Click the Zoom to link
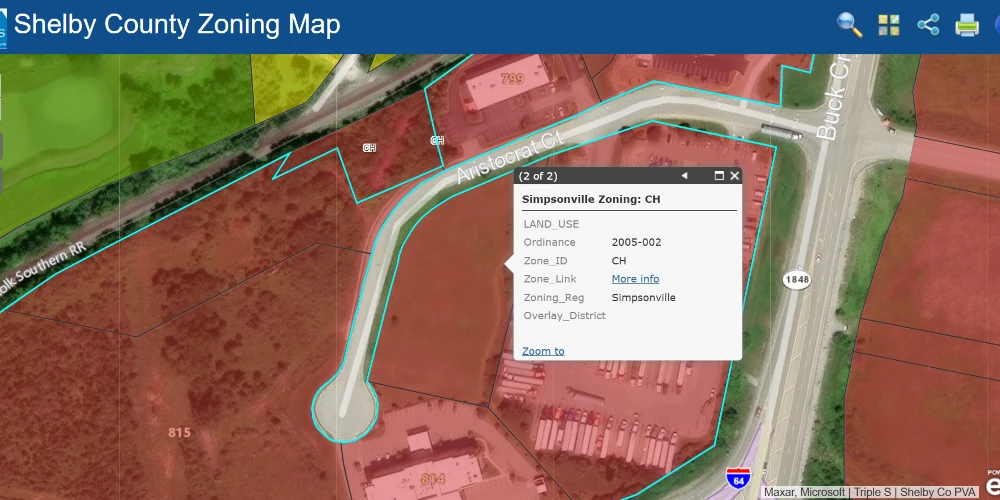 point(543,351)
